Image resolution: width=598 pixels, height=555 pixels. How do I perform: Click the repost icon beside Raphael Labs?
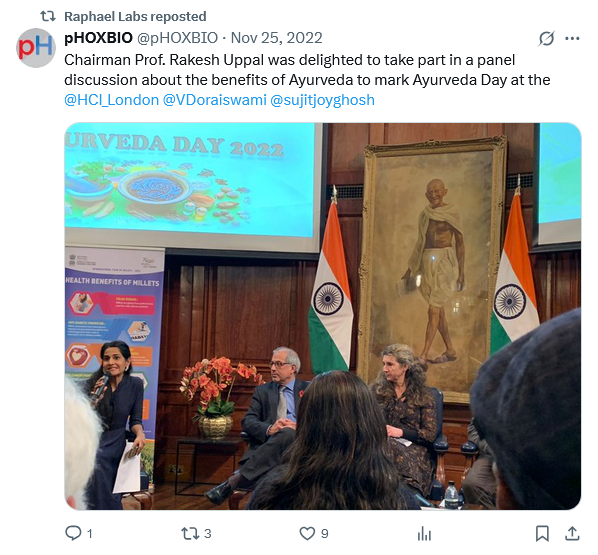click(48, 16)
